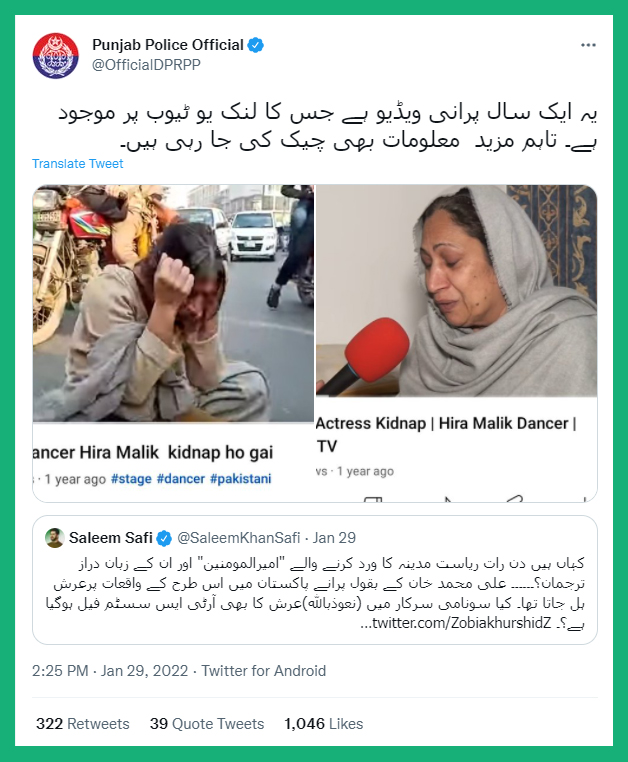The image size is (628, 762).
Task: Click the @SaleemKhanSafi handle
Action: (239, 538)
